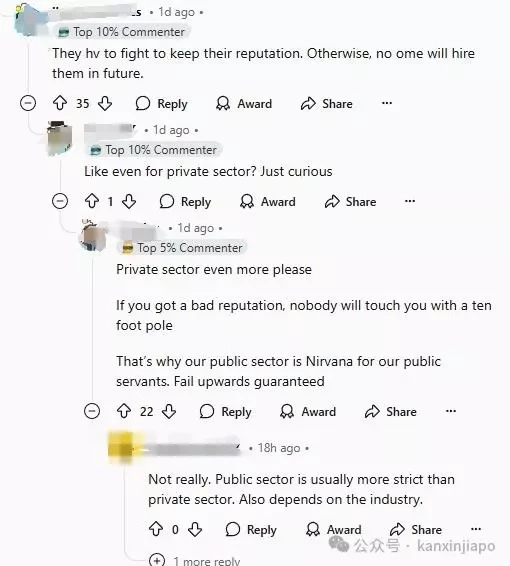Downvote the comment with 35 points

click(x=105, y=104)
